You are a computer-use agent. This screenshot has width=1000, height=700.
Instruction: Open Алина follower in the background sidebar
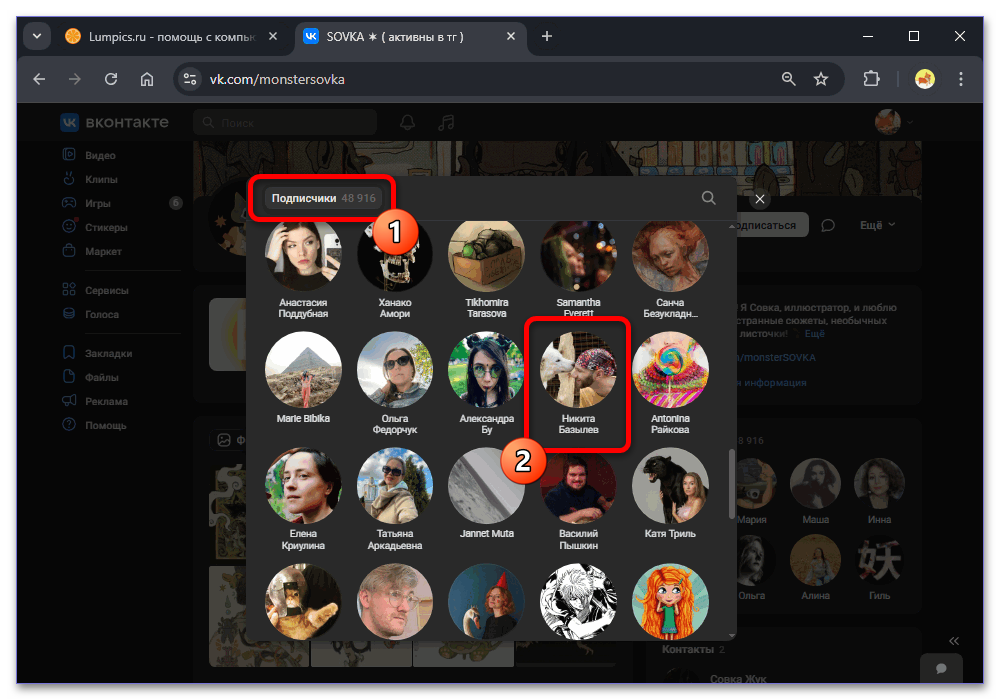tap(815, 568)
